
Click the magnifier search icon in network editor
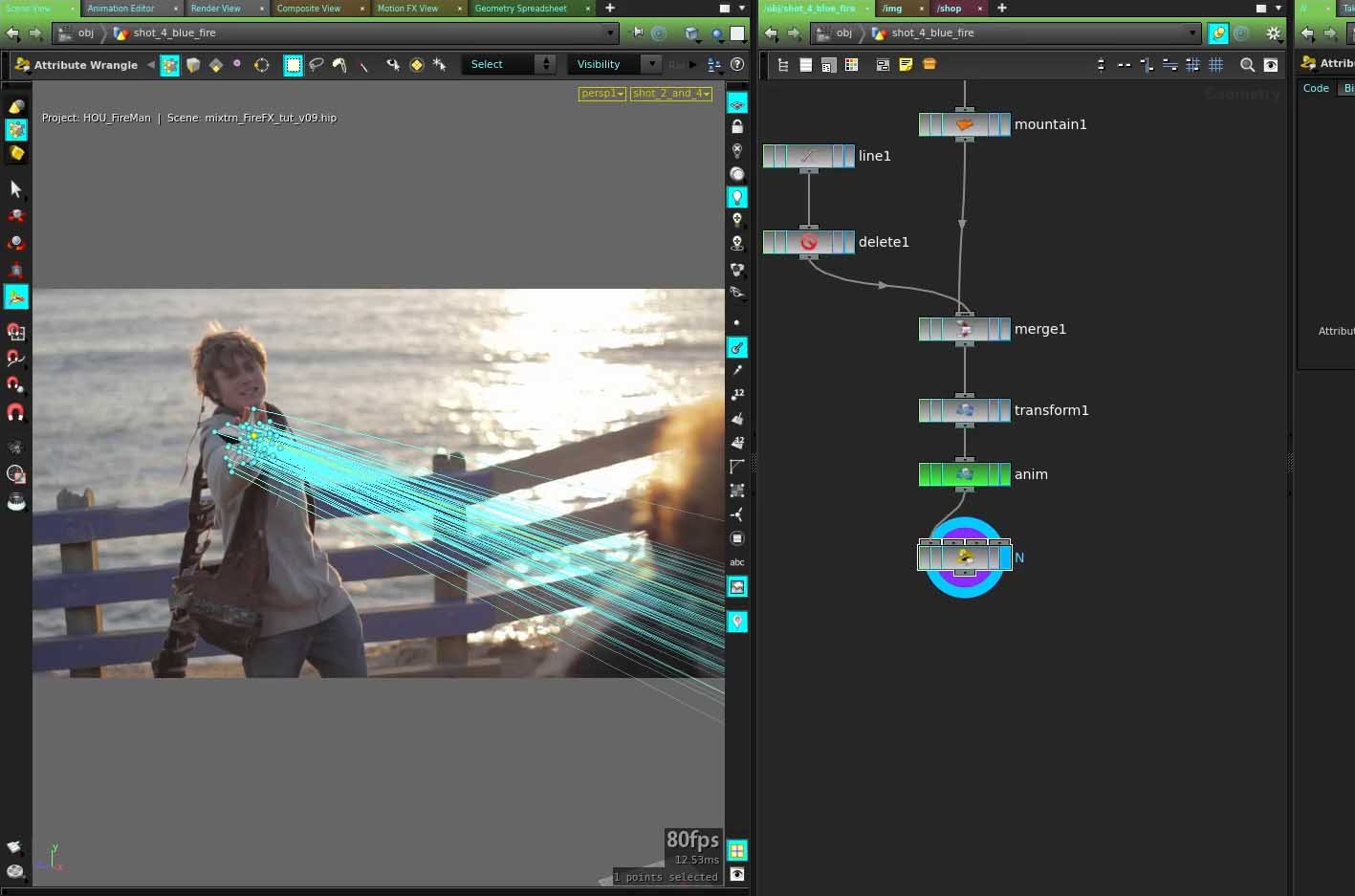[1247, 65]
